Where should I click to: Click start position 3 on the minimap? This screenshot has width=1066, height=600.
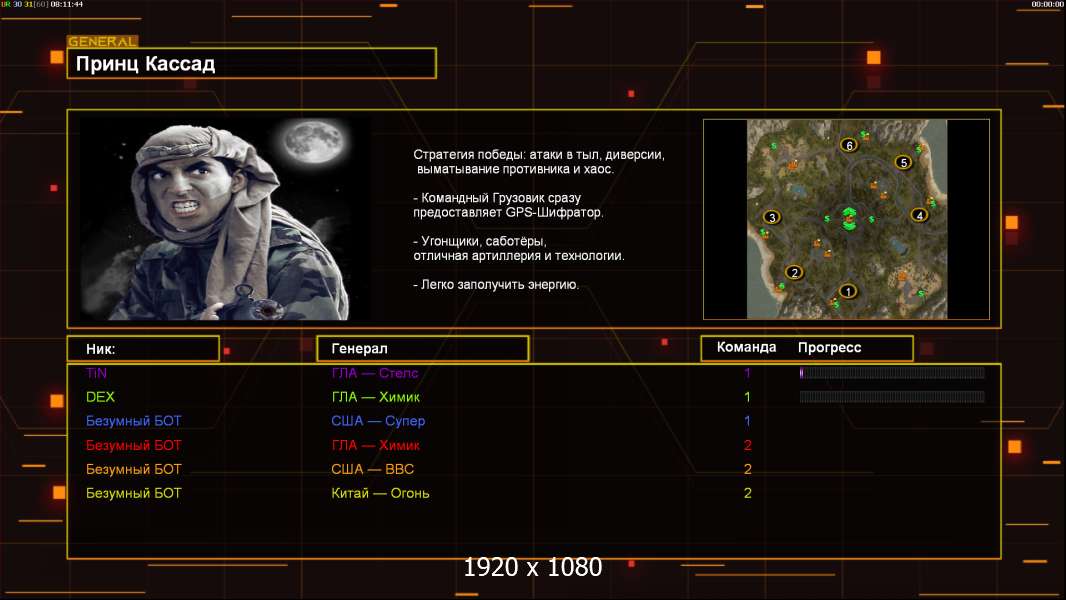[771, 217]
